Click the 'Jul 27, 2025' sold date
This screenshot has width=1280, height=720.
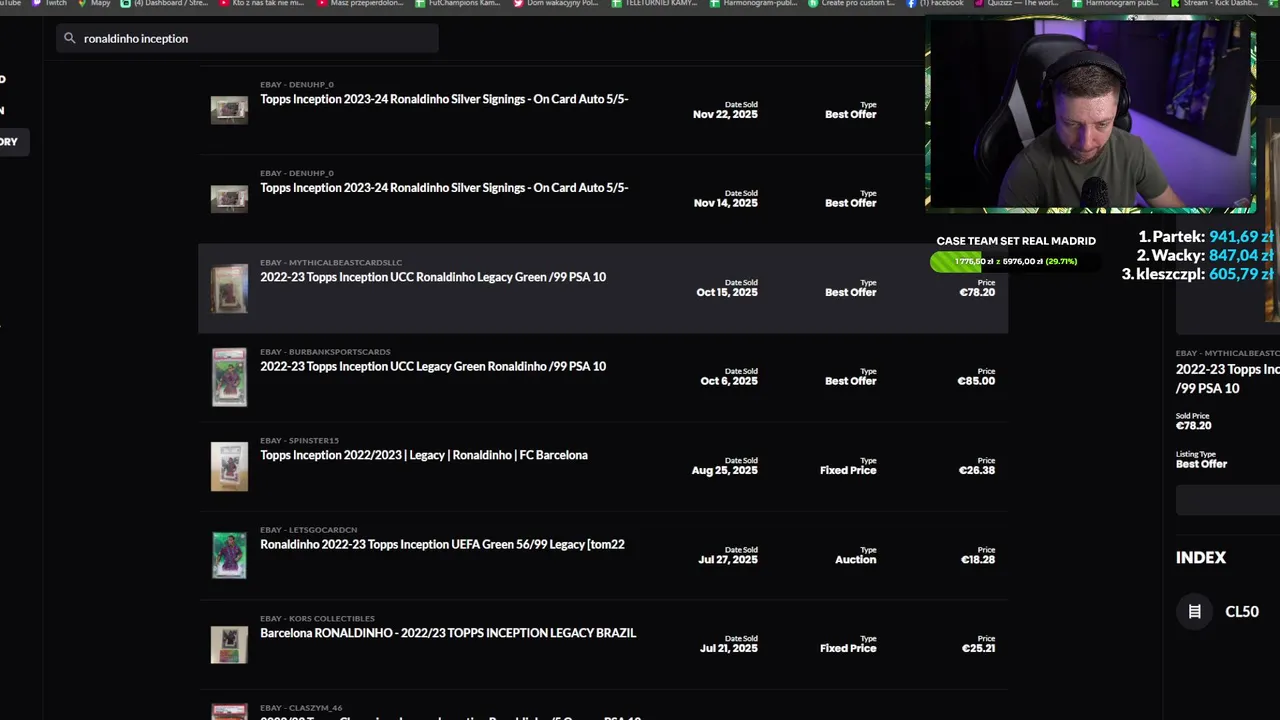coord(728,559)
